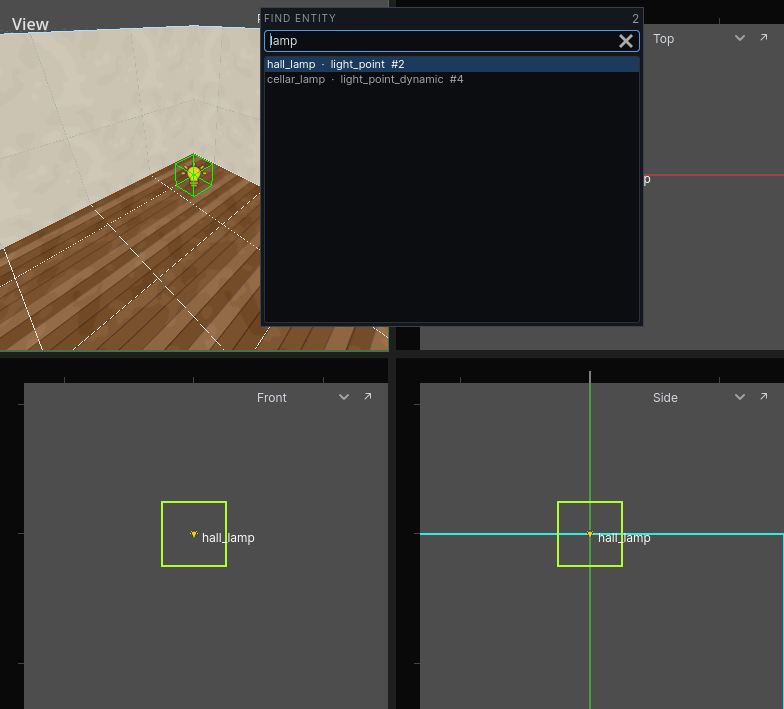
Task: Open the Front viewport dropdown chevron
Action: [344, 398]
